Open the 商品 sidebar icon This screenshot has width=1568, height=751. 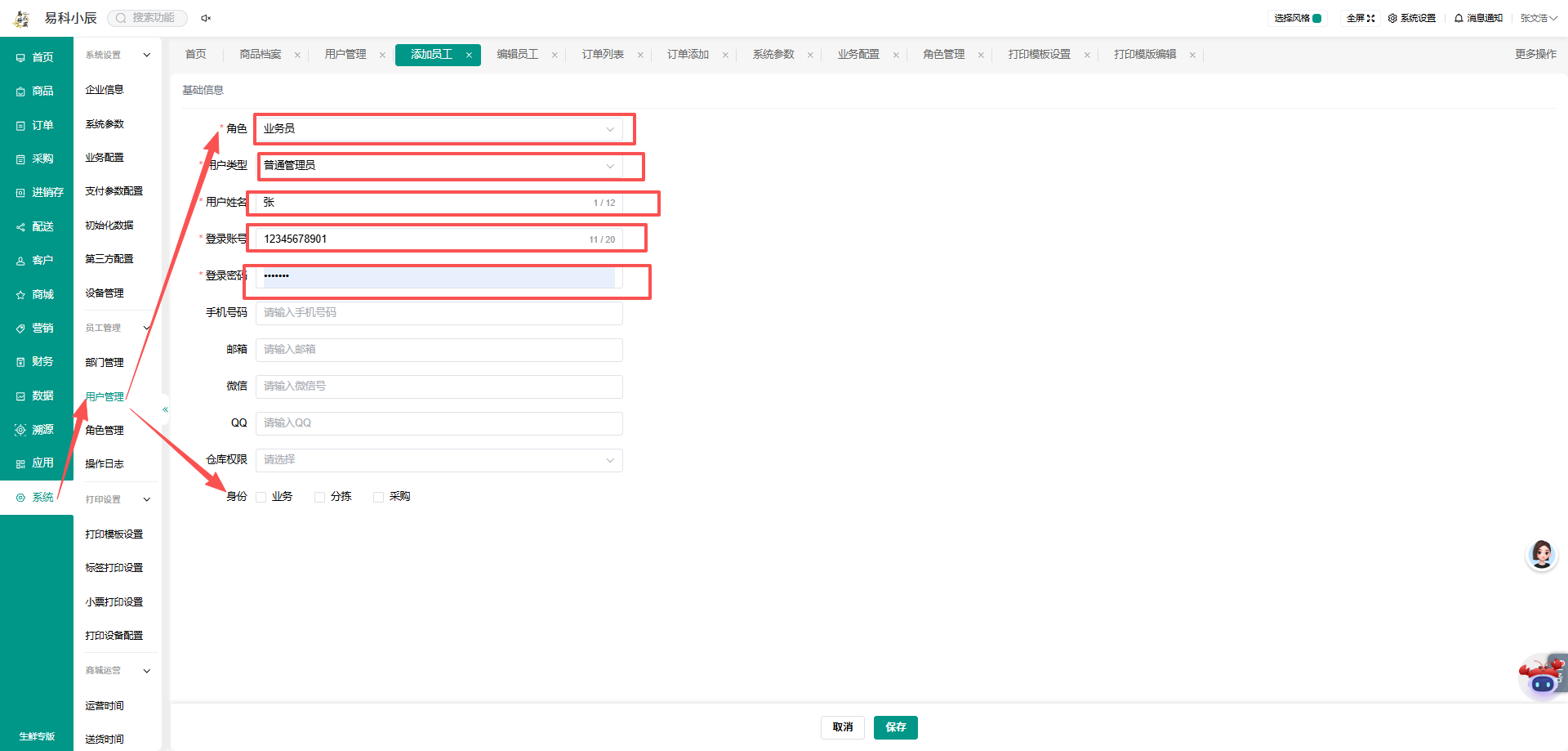coord(20,92)
